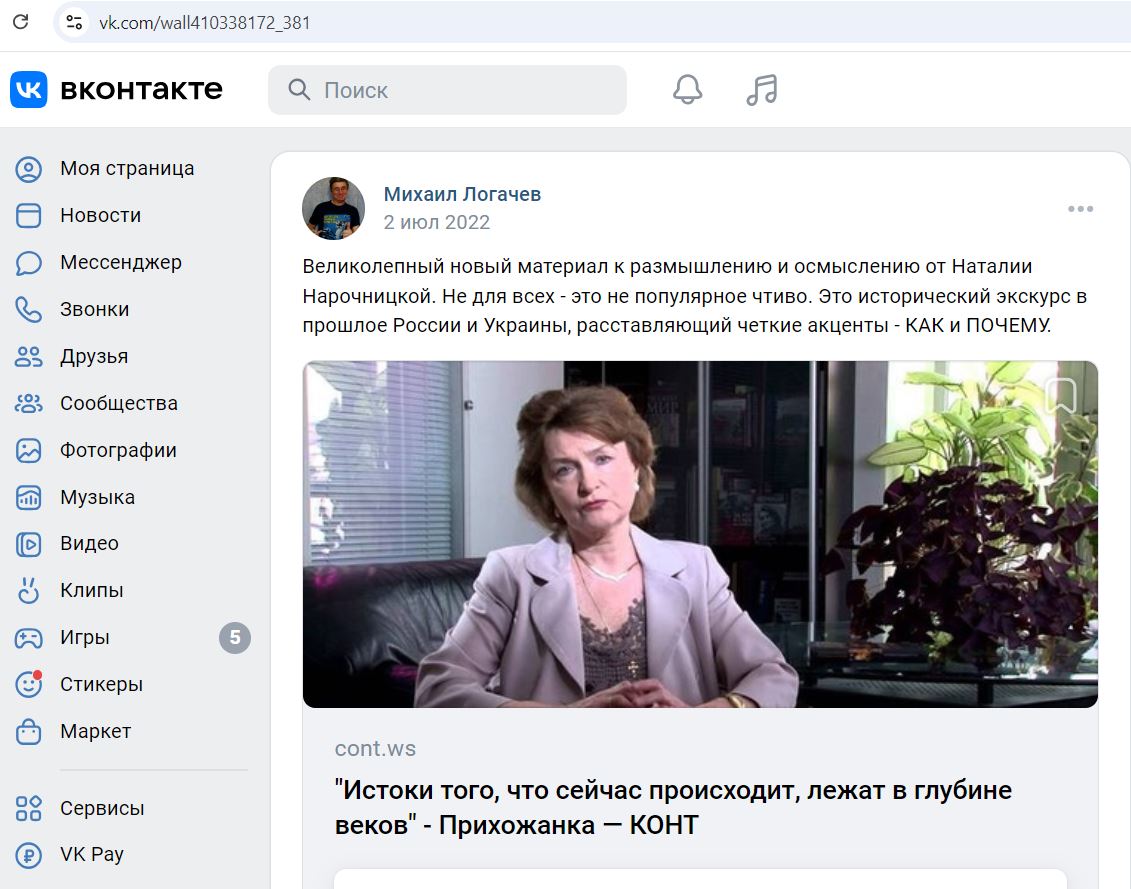The width and height of the screenshot is (1131, 889).
Task: Open the Games controller icon
Action: [29, 638]
